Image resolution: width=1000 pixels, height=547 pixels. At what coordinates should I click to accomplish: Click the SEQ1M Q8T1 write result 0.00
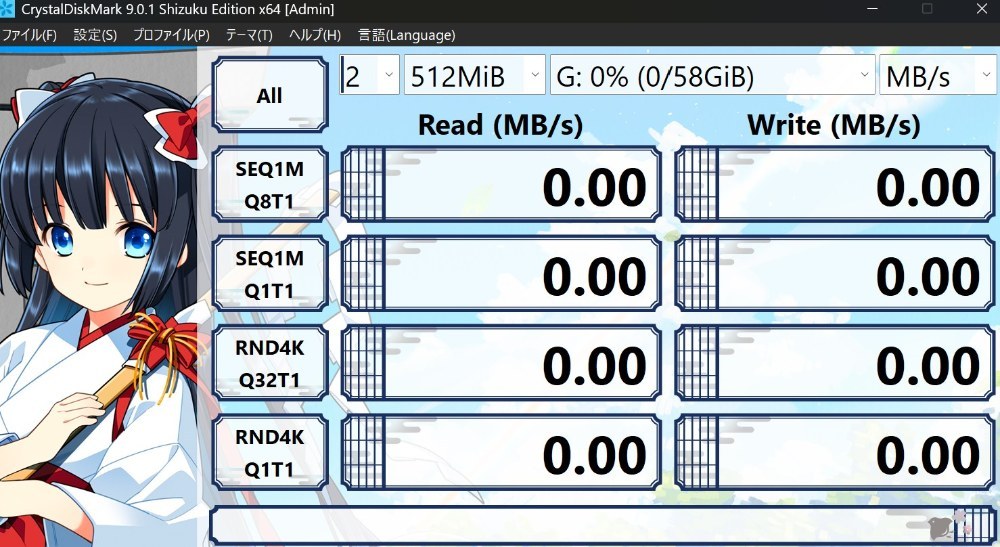[835, 184]
